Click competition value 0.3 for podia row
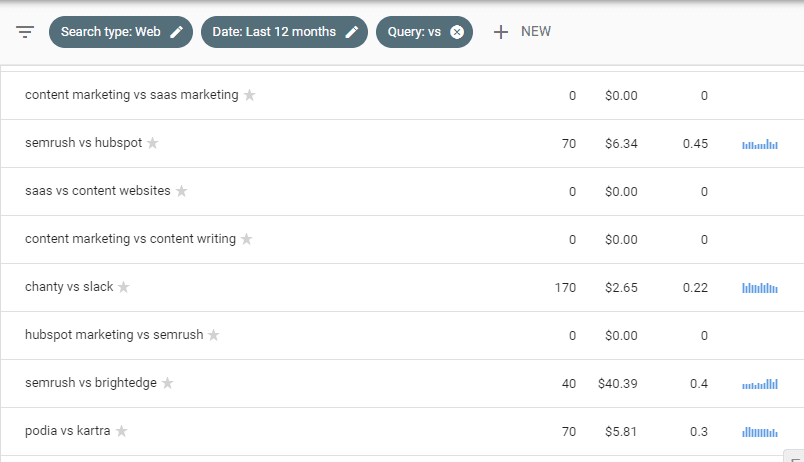This screenshot has height=462, width=804. [699, 432]
